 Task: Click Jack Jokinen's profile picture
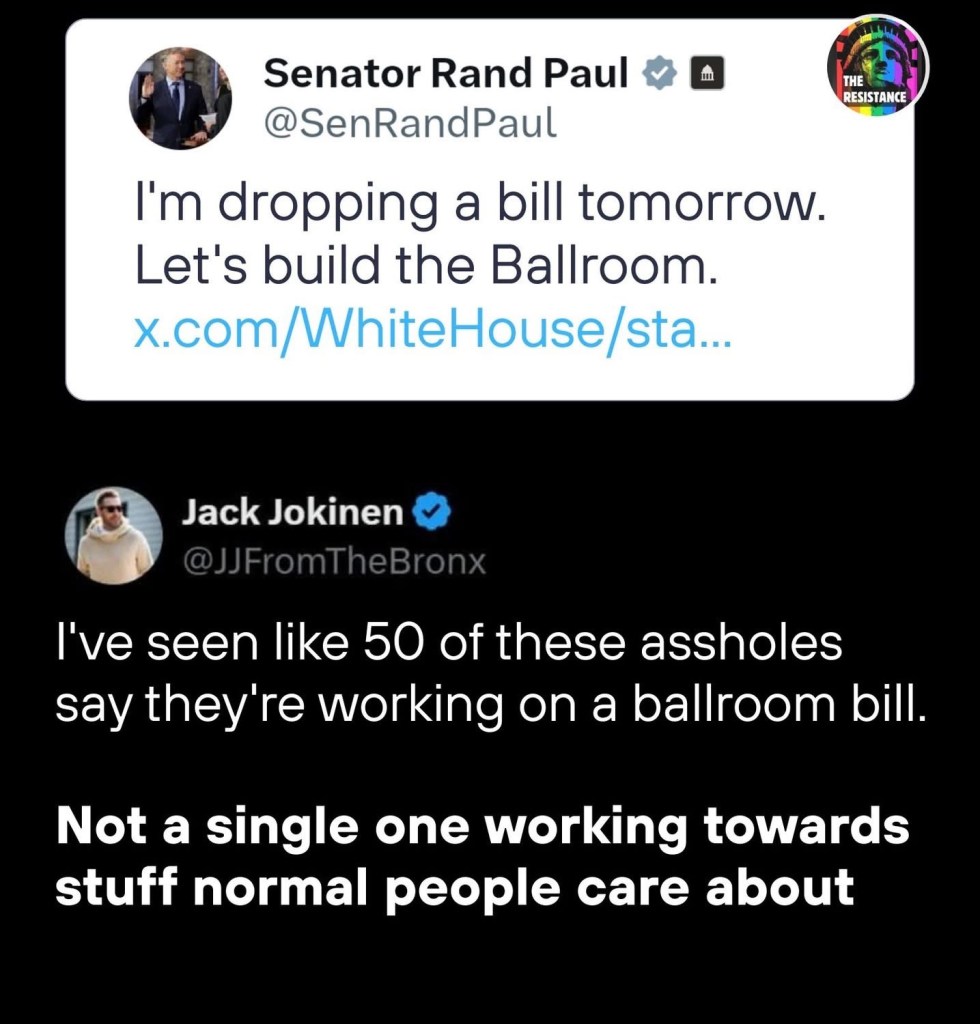tap(114, 536)
